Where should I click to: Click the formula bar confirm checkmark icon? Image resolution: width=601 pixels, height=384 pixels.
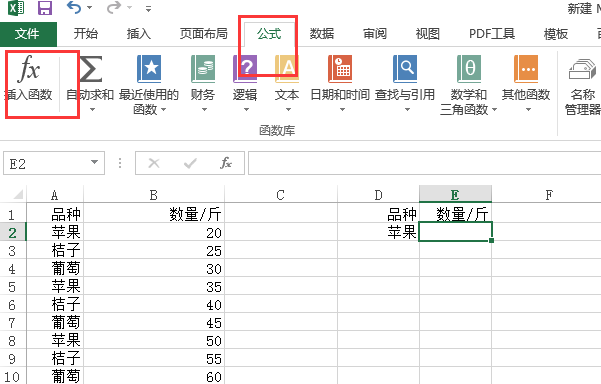point(190,163)
